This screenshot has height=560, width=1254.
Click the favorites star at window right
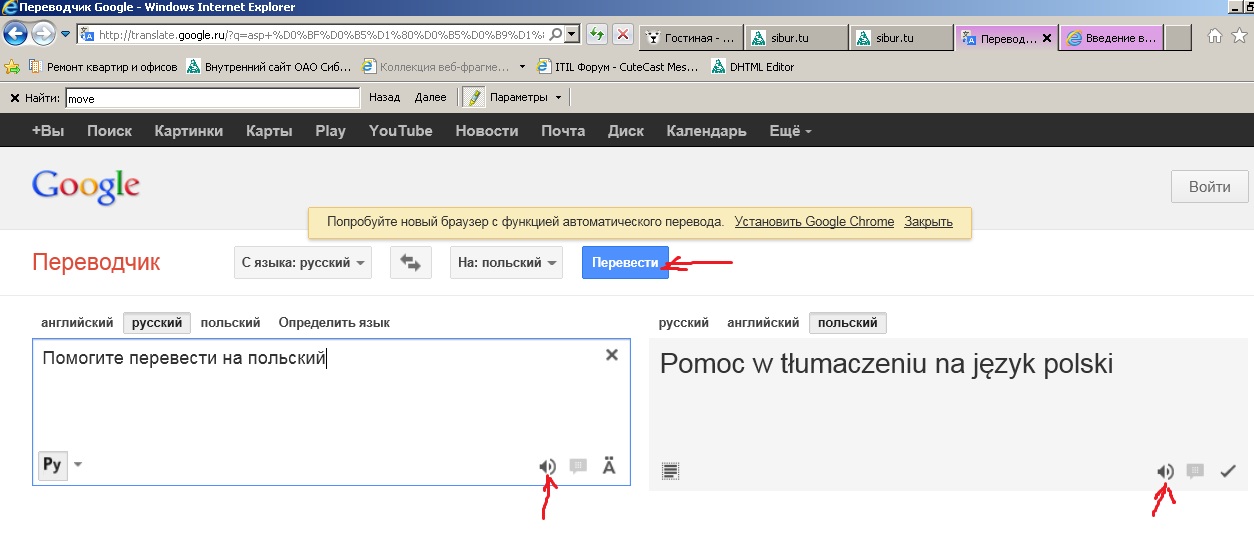click(1238, 37)
